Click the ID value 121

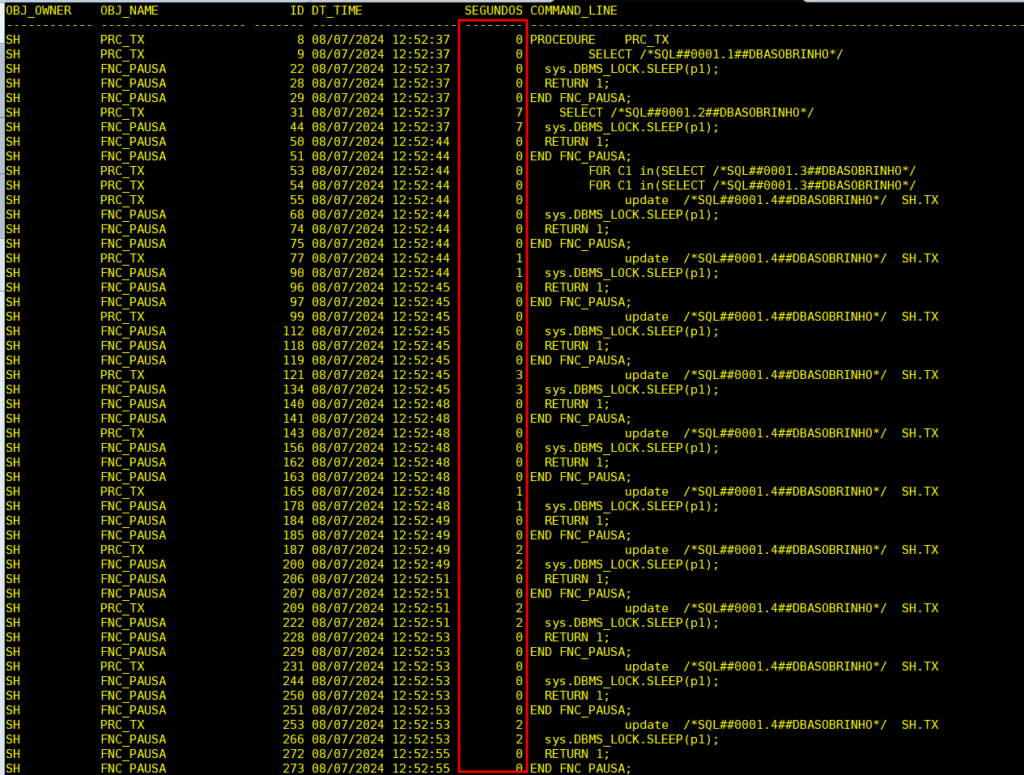(x=293, y=375)
